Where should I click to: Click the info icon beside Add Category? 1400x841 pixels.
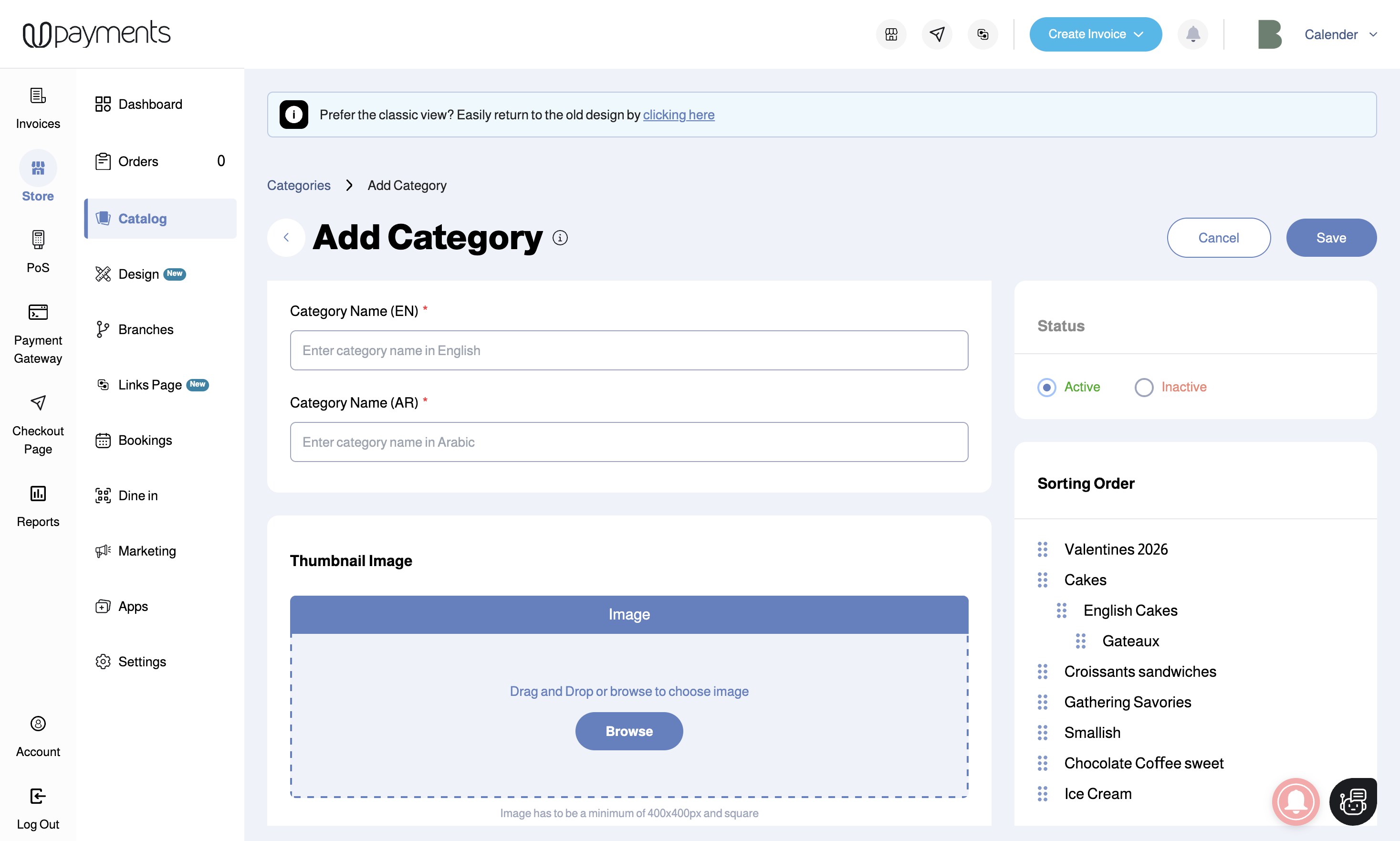tap(560, 238)
